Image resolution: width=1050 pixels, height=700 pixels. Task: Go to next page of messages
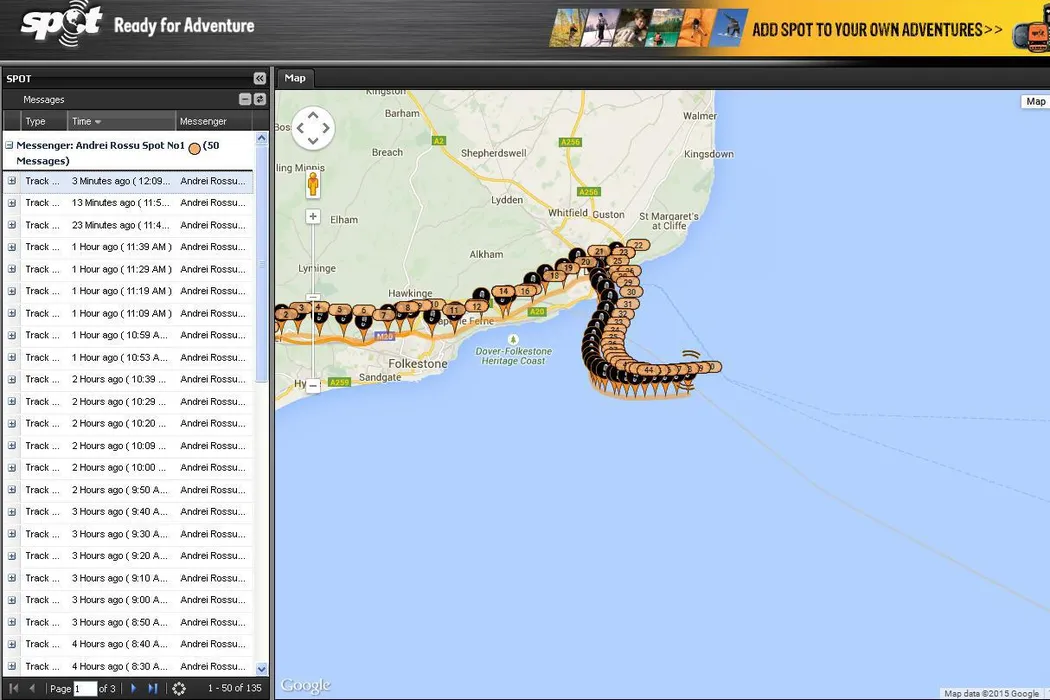134,688
